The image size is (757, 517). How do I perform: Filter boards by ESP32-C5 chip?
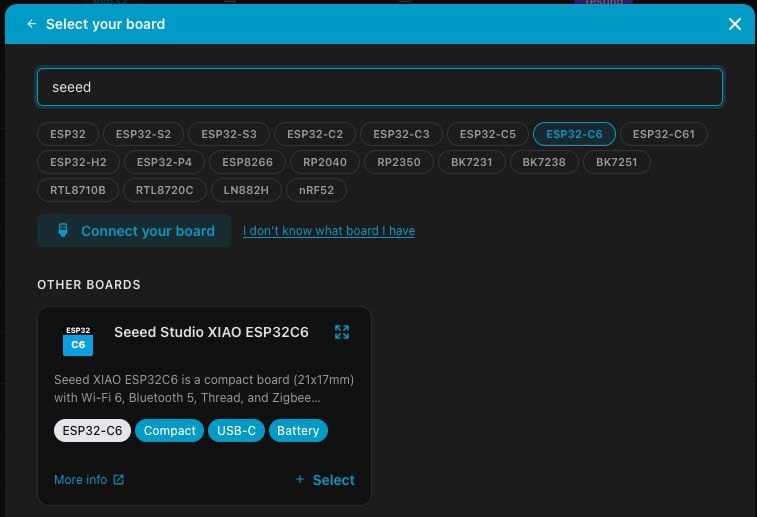(x=488, y=134)
